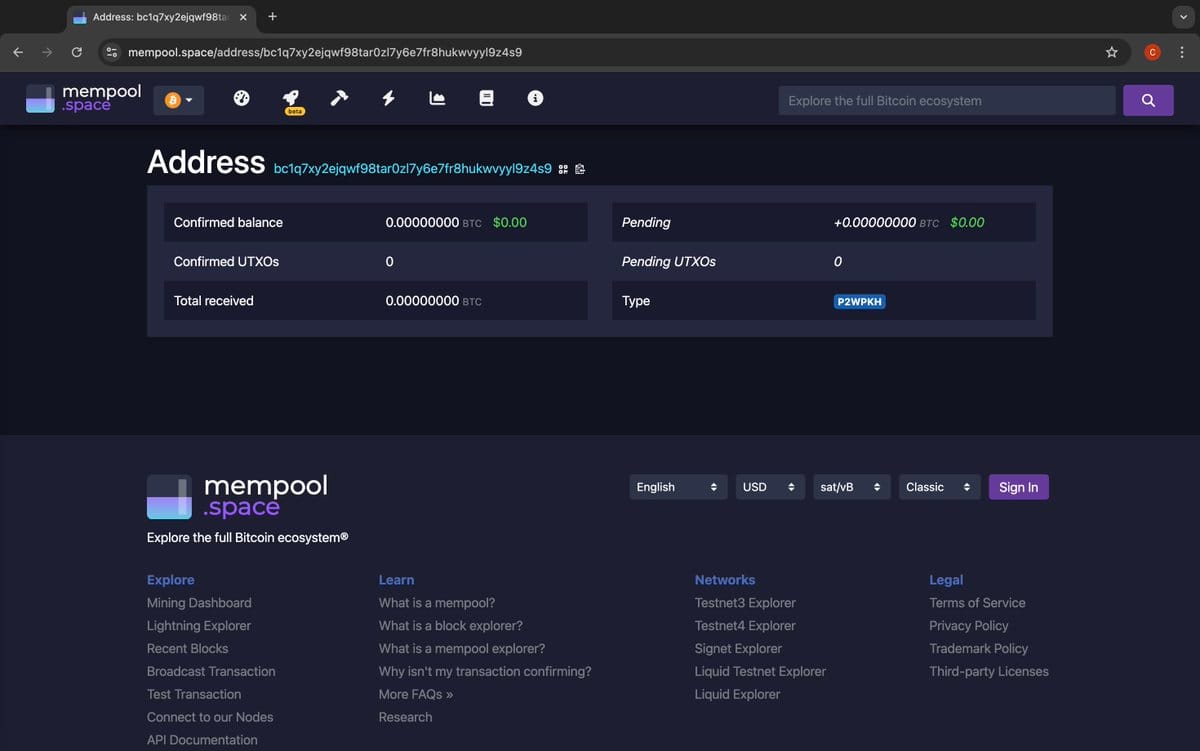
Task: Open a new browser tab
Action: [x=273, y=17]
